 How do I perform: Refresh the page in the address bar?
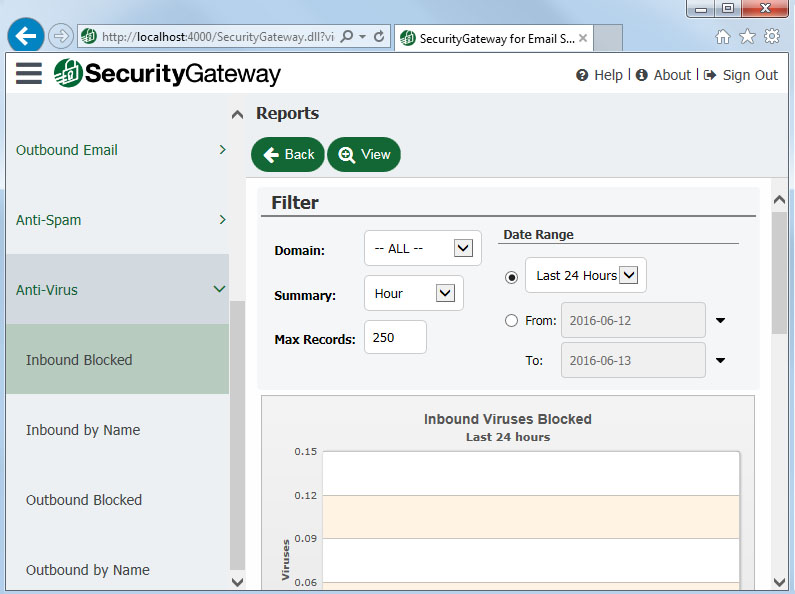[379, 36]
